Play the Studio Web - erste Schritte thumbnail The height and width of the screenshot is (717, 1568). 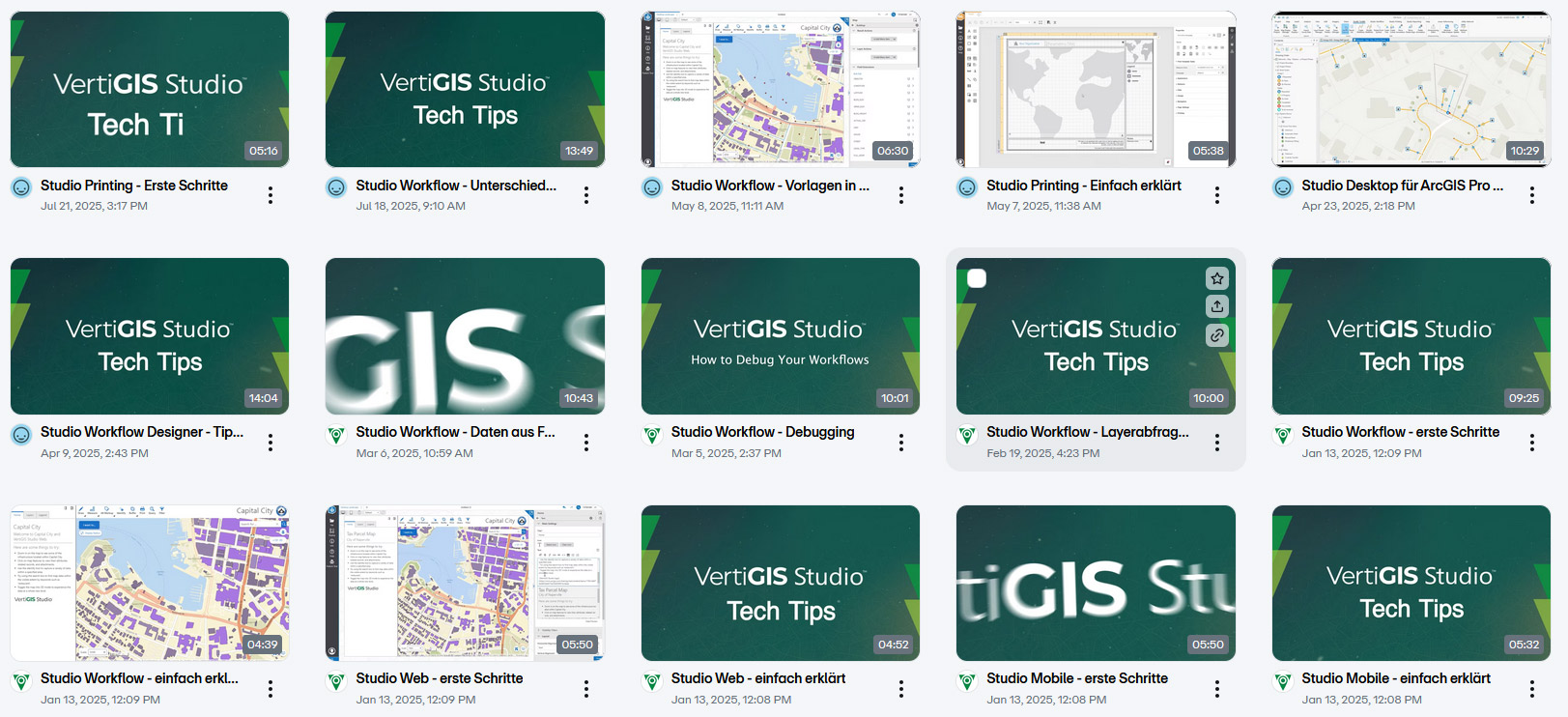tap(465, 584)
